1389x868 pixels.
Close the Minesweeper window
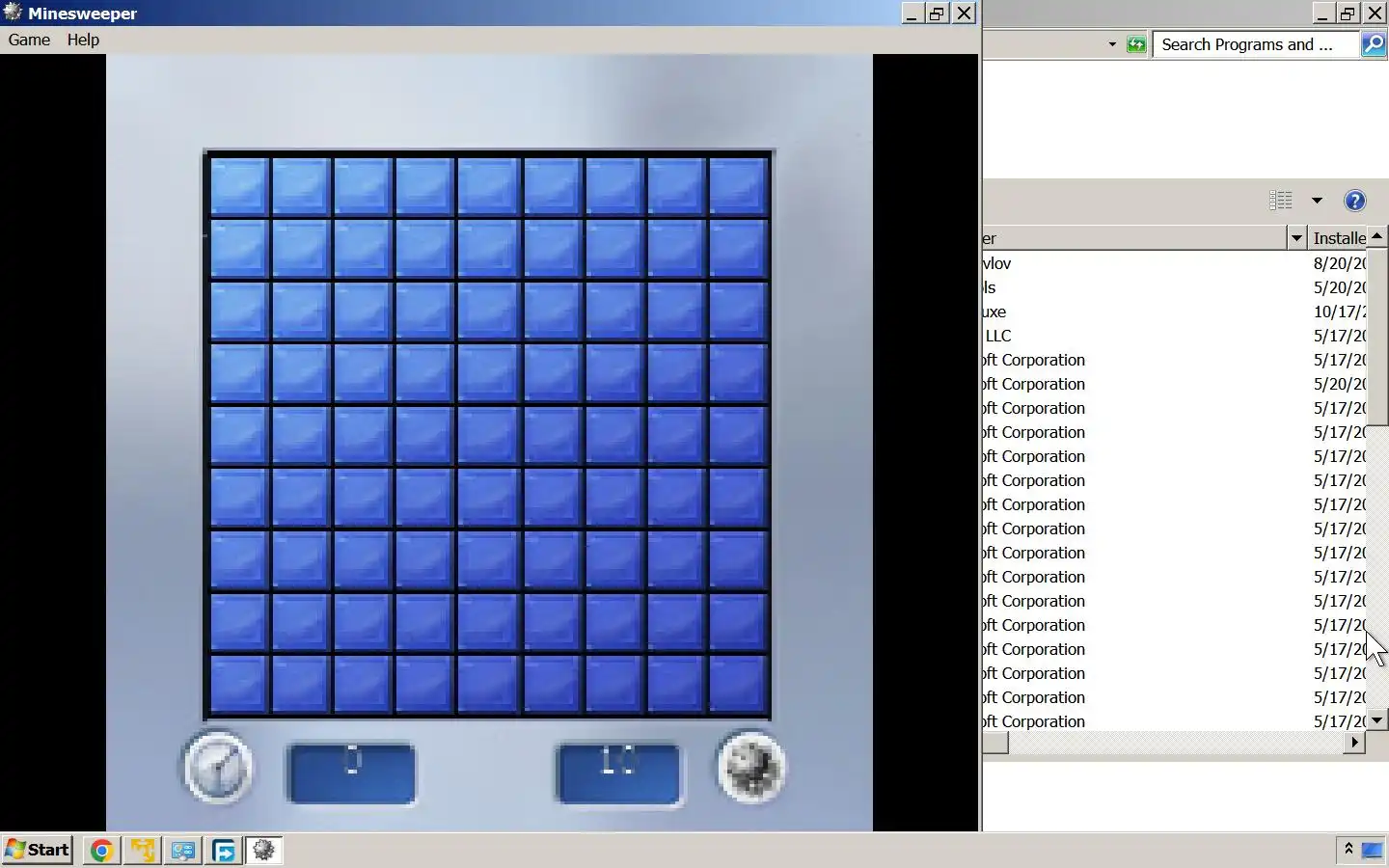coord(964,13)
